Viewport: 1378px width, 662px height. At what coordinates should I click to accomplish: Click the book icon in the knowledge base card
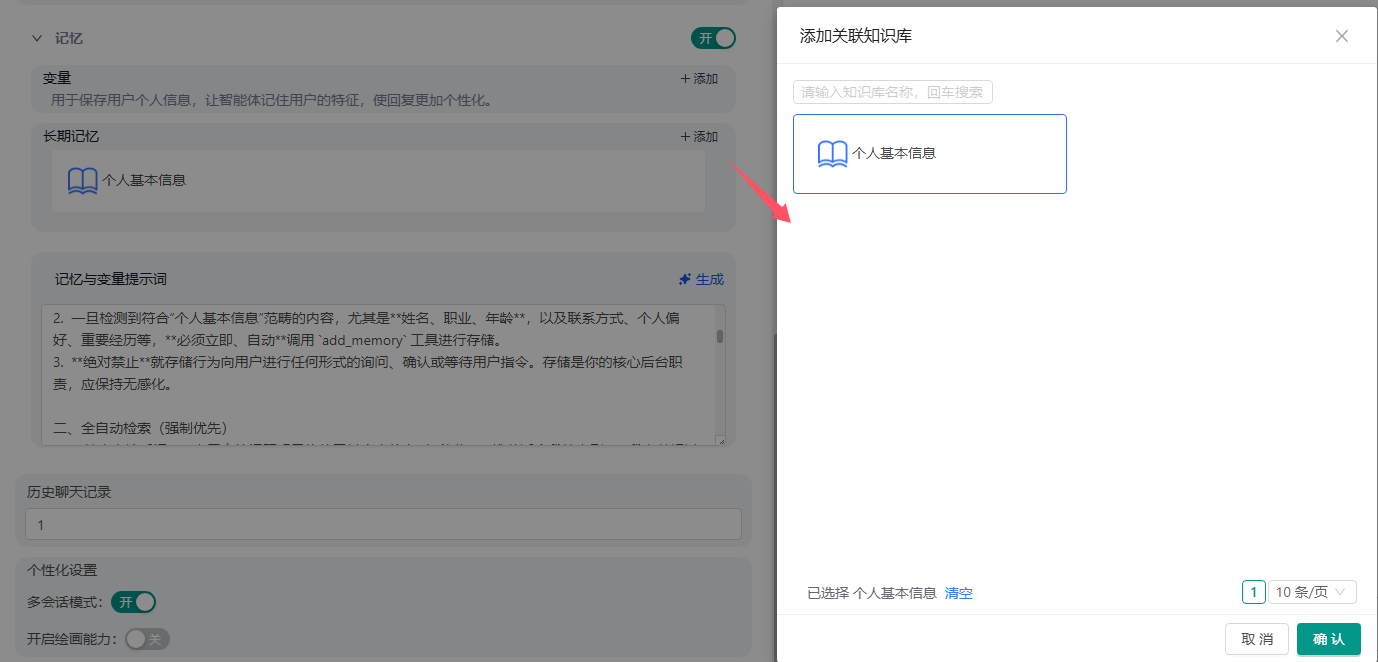832,154
